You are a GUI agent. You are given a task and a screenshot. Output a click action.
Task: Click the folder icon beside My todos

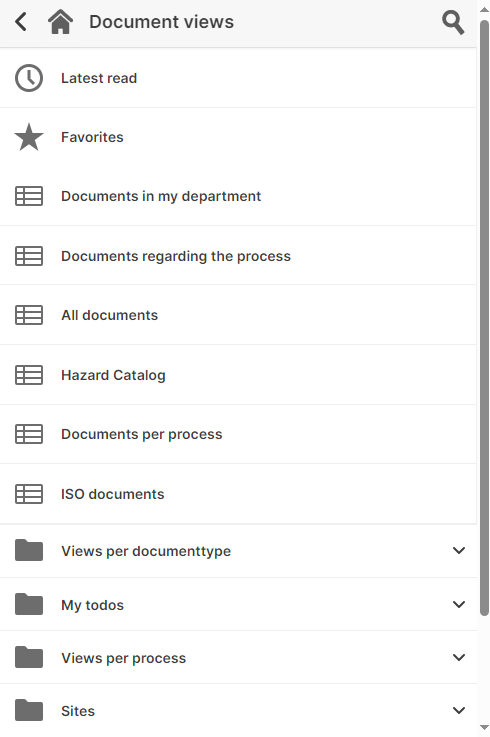pyautogui.click(x=29, y=604)
